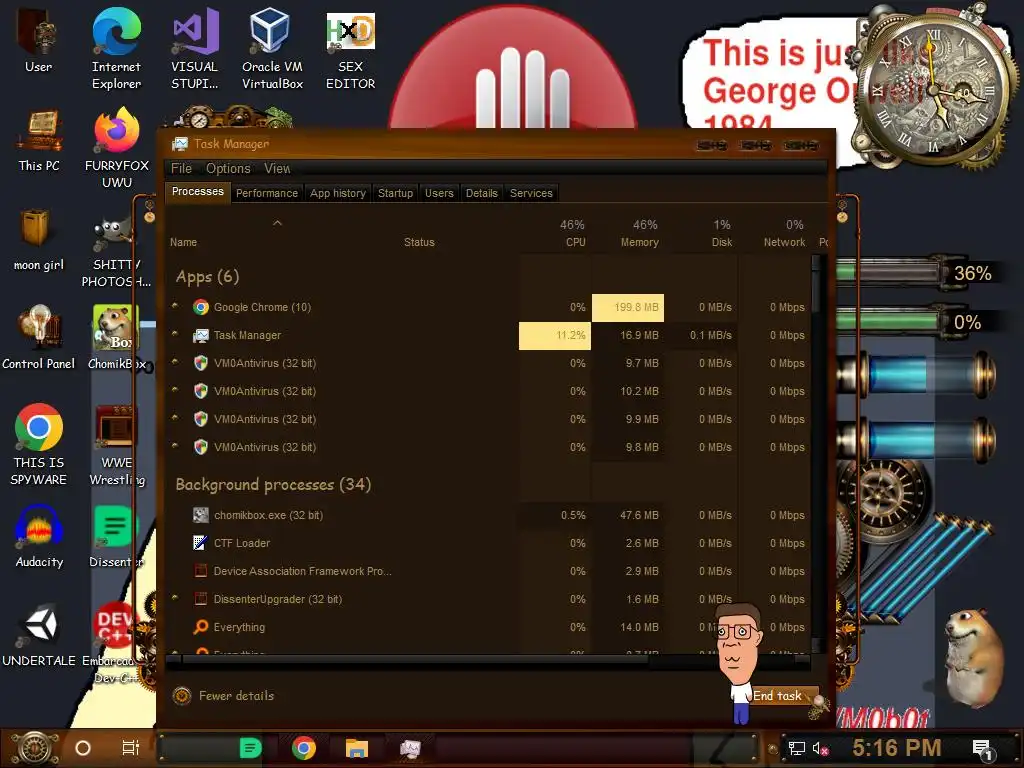Open Task View on the taskbar
The width and height of the screenshot is (1024, 768).
[x=131, y=748]
